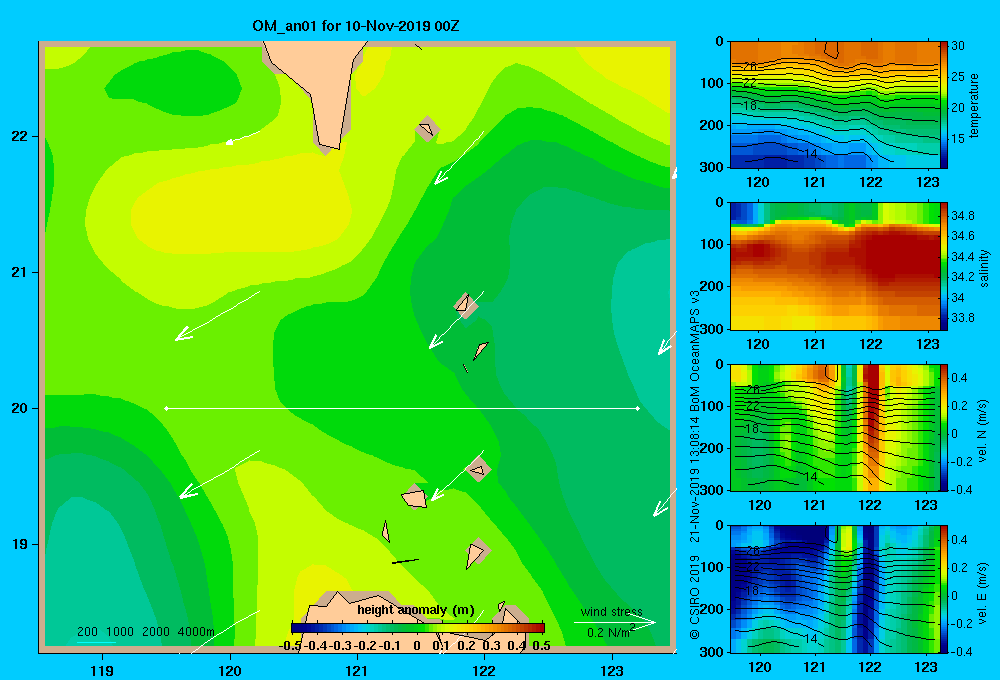The height and width of the screenshot is (680, 1000).
Task: Click the "height anomaly (m)" label
Action: [x=416, y=610]
